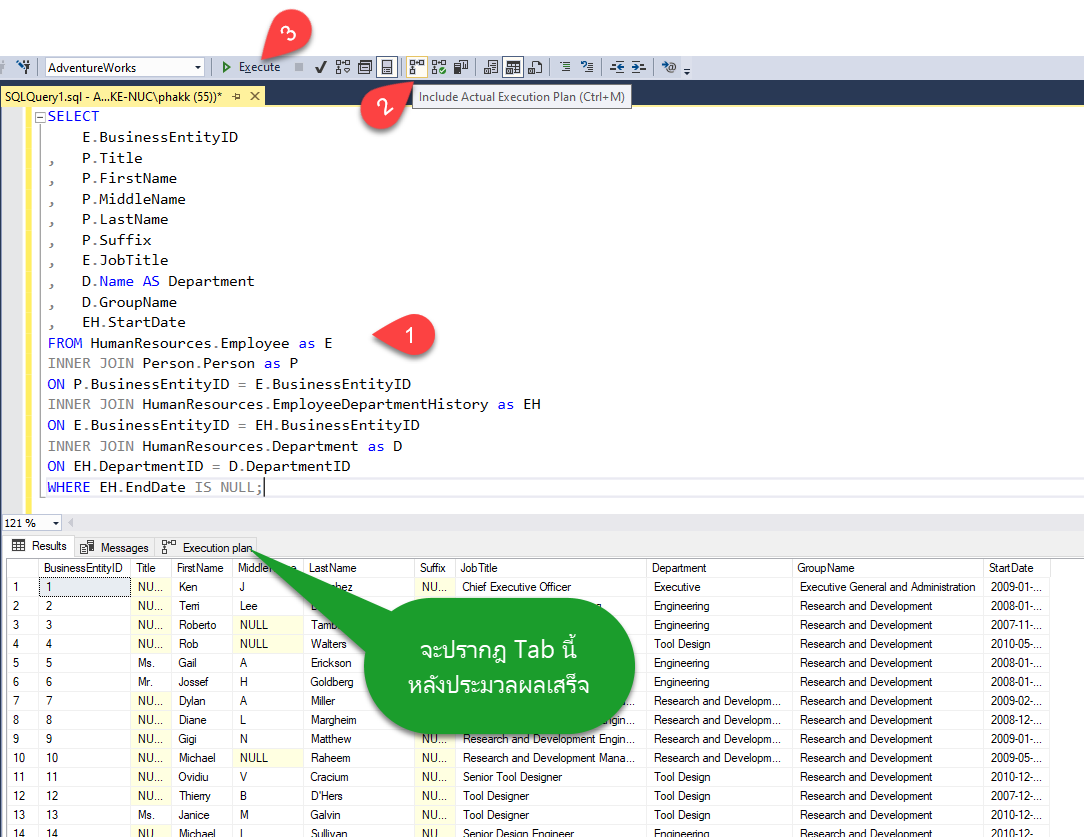This screenshot has width=1084, height=837.
Task: Select the Results to Grid icon
Action: pos(513,67)
